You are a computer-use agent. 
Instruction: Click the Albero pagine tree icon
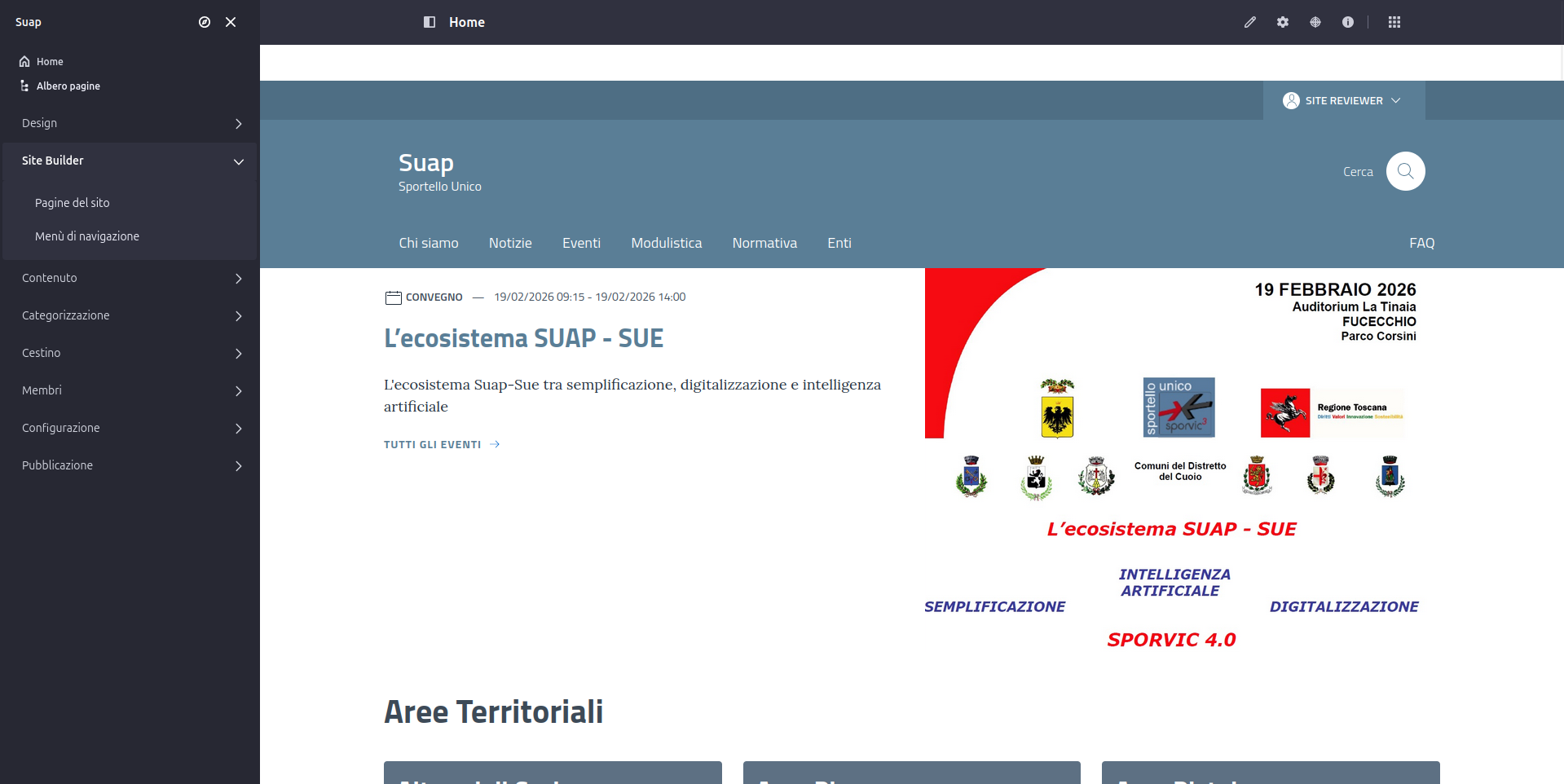(24, 86)
